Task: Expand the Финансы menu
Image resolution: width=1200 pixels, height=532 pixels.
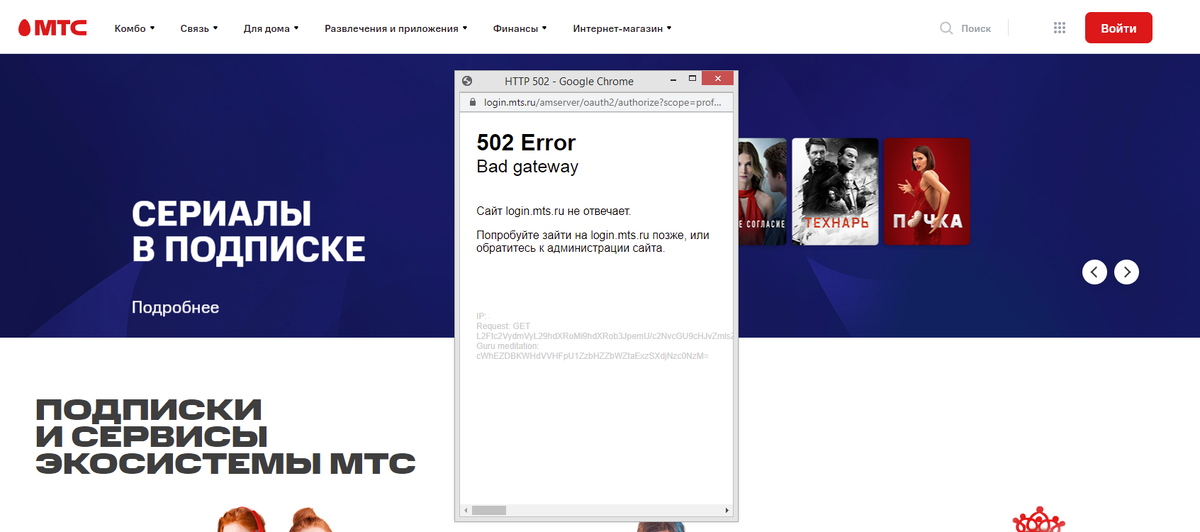Action: pyautogui.click(x=520, y=28)
